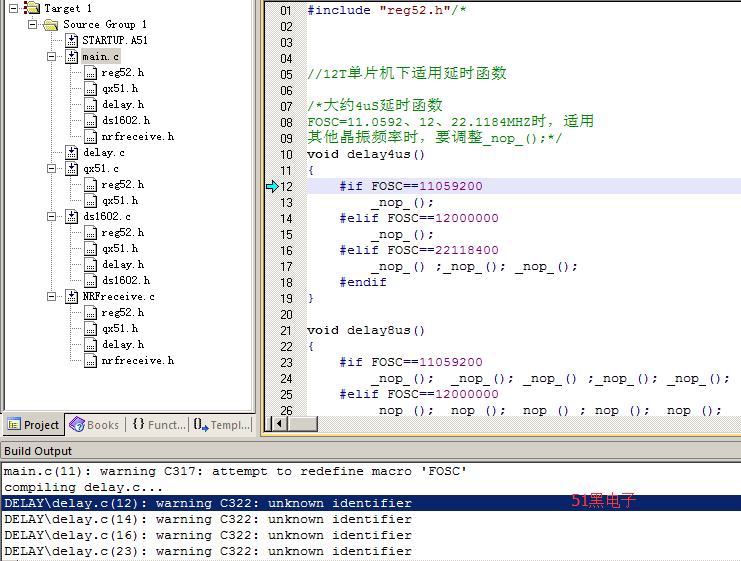Select delay.c in the project tree

click(x=103, y=153)
